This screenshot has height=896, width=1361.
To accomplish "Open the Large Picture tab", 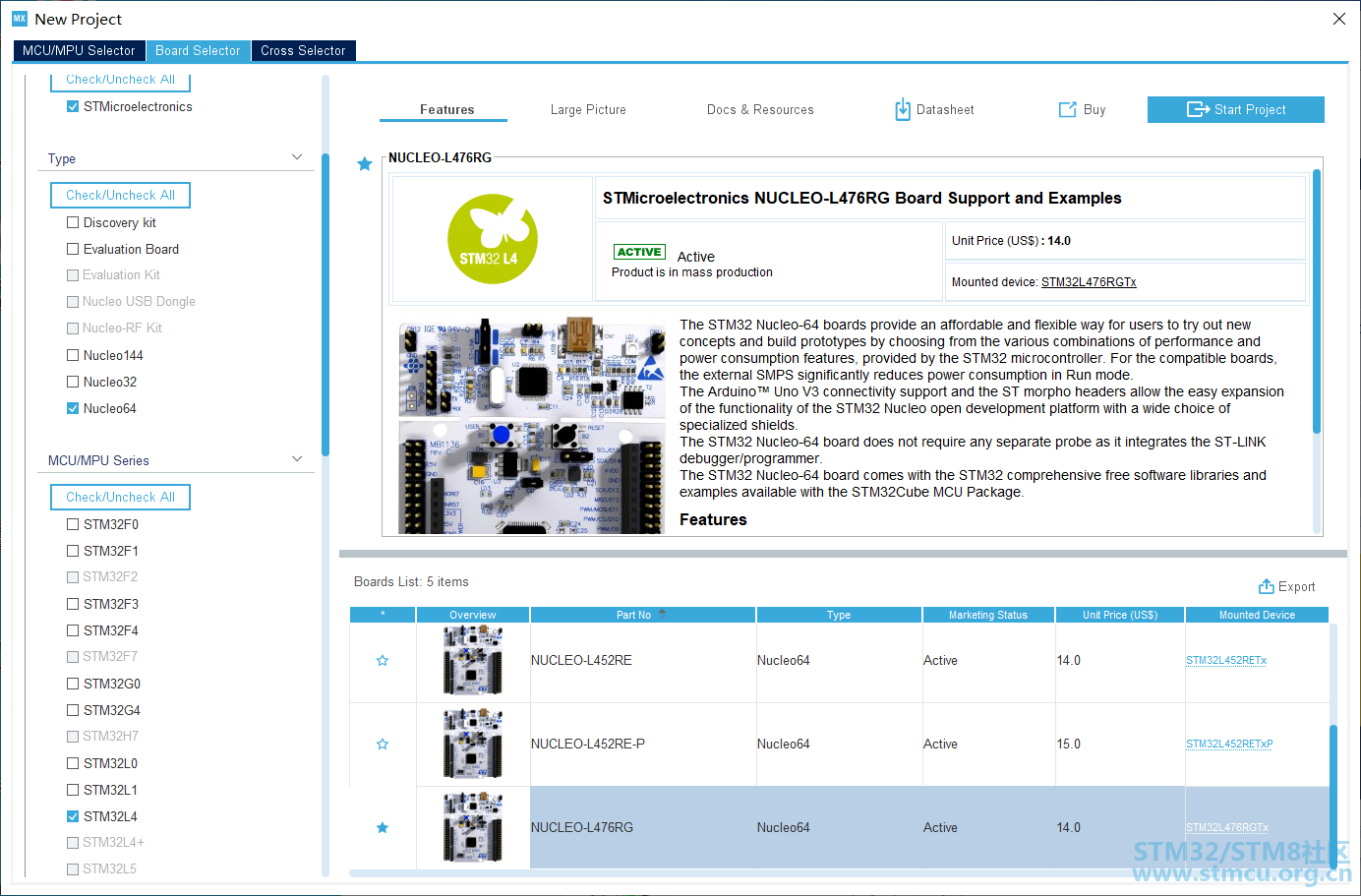I will [588, 109].
